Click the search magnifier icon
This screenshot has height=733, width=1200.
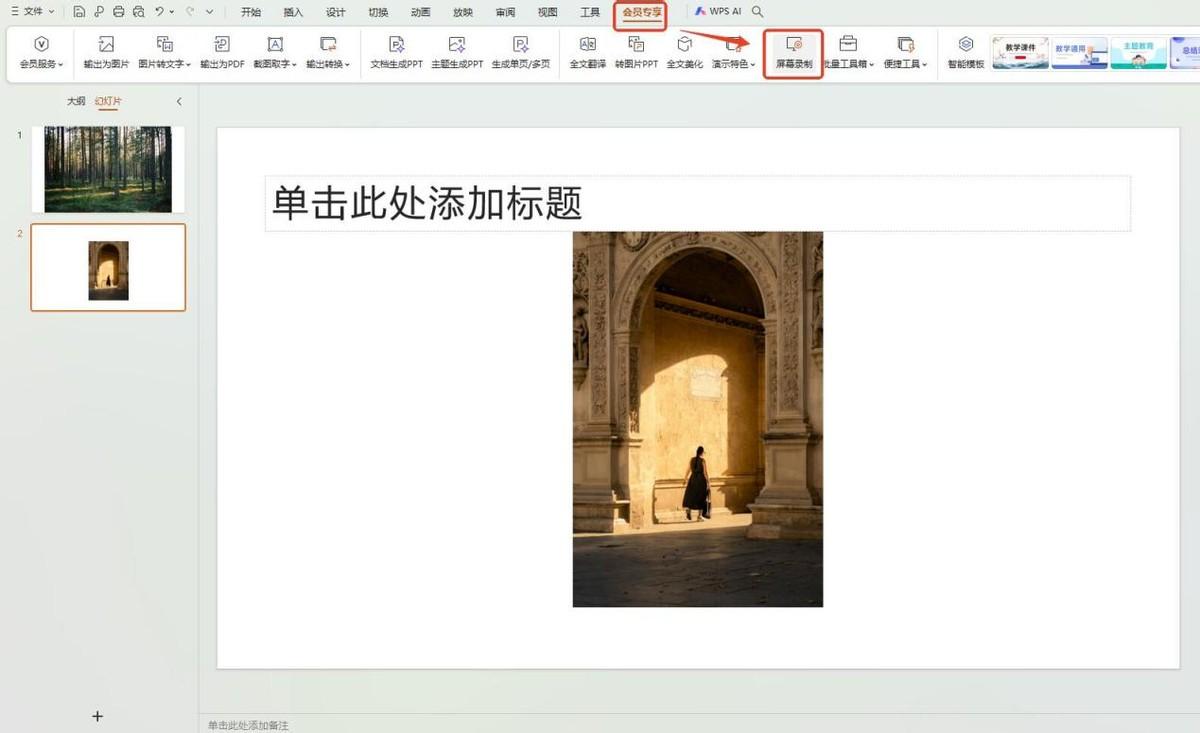pos(758,12)
